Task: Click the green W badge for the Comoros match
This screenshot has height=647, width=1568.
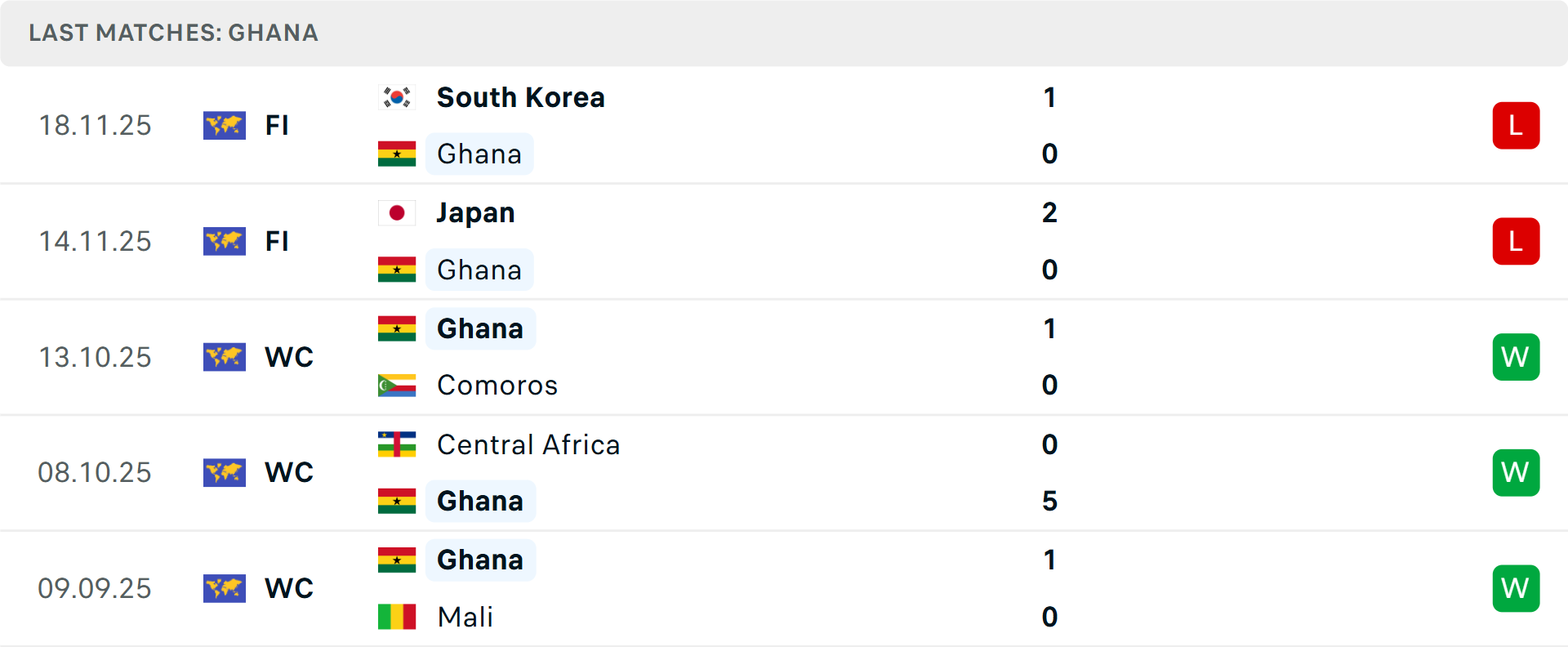Action: click(1516, 357)
